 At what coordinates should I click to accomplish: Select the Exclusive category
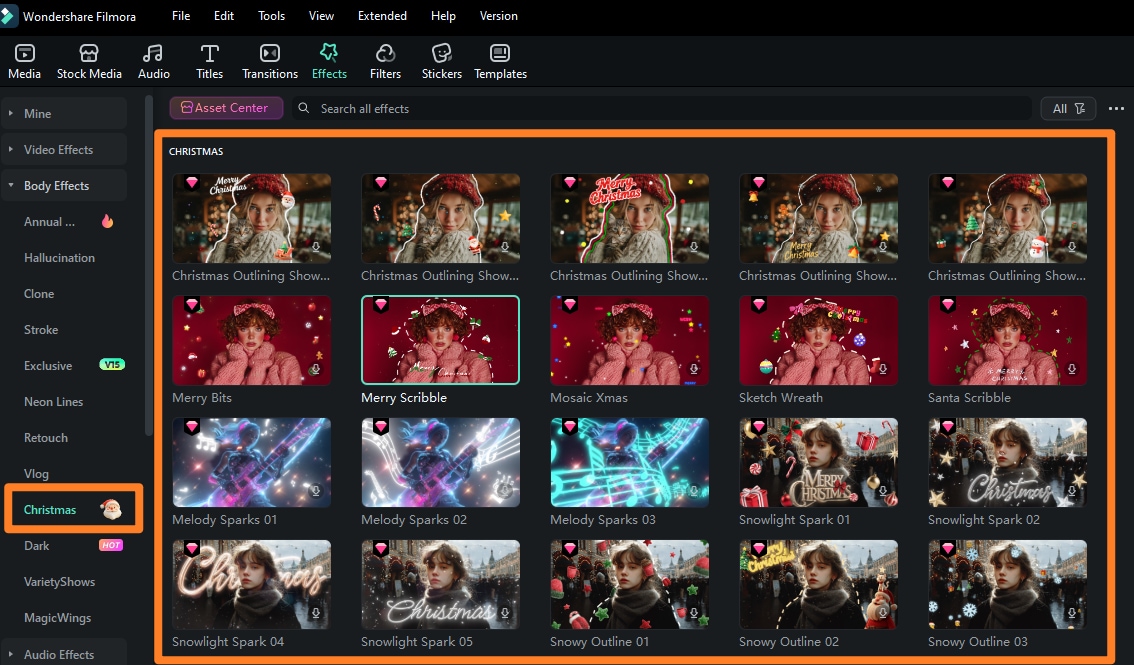tap(48, 366)
